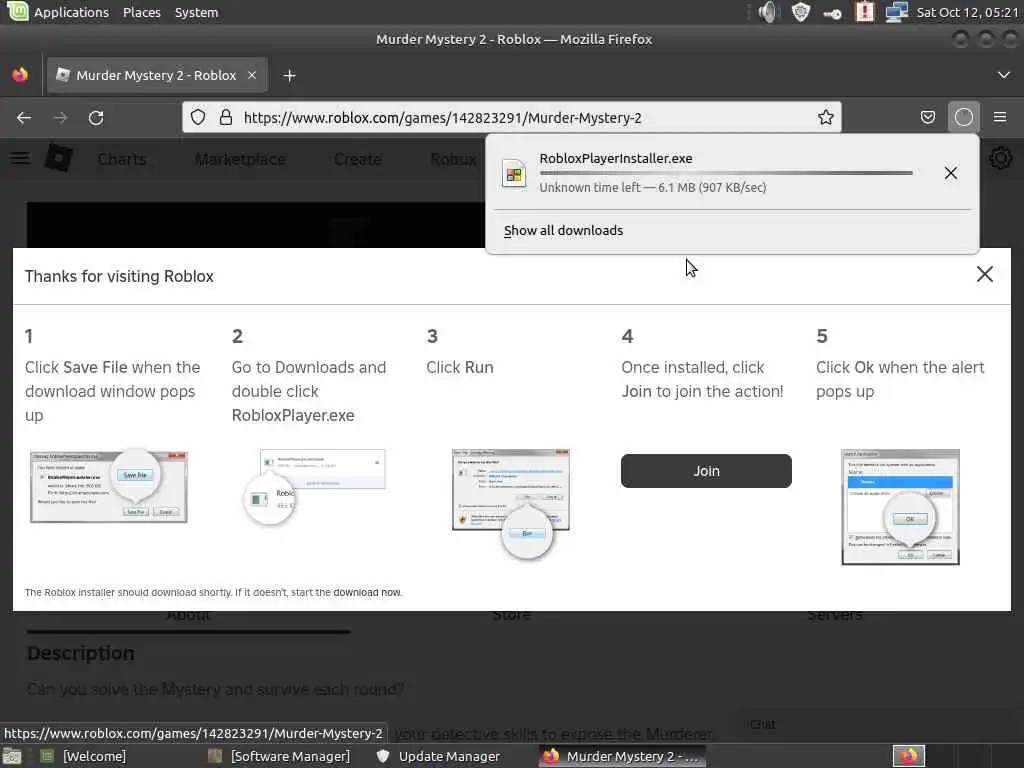Open the tracking protection shield icon
Screen dimensions: 1024x768
click(x=198, y=118)
